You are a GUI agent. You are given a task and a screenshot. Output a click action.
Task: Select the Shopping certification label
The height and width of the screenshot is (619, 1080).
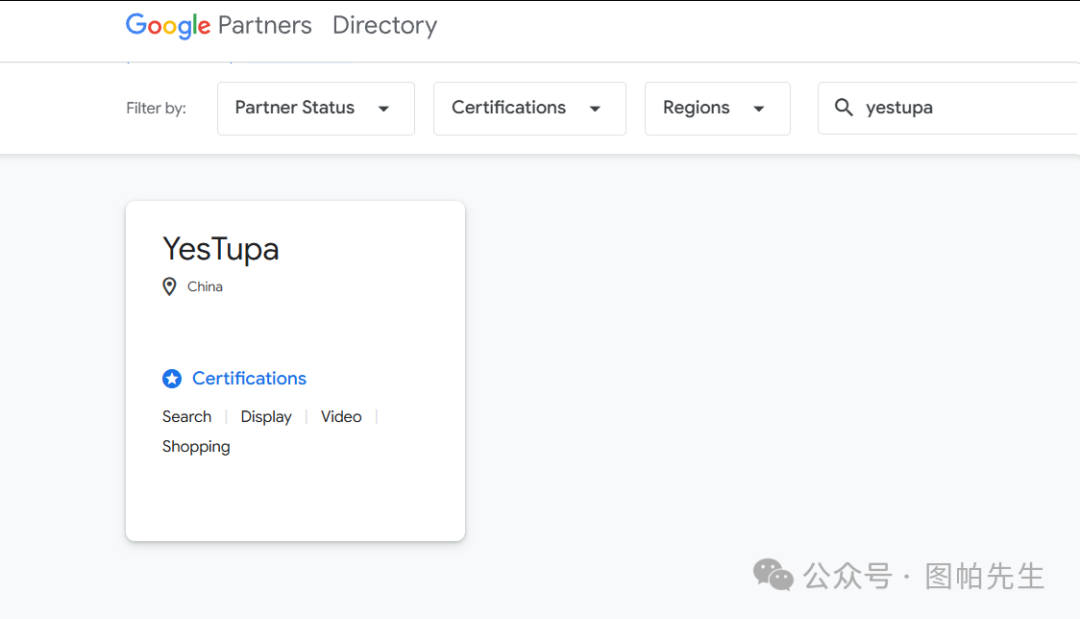click(196, 447)
